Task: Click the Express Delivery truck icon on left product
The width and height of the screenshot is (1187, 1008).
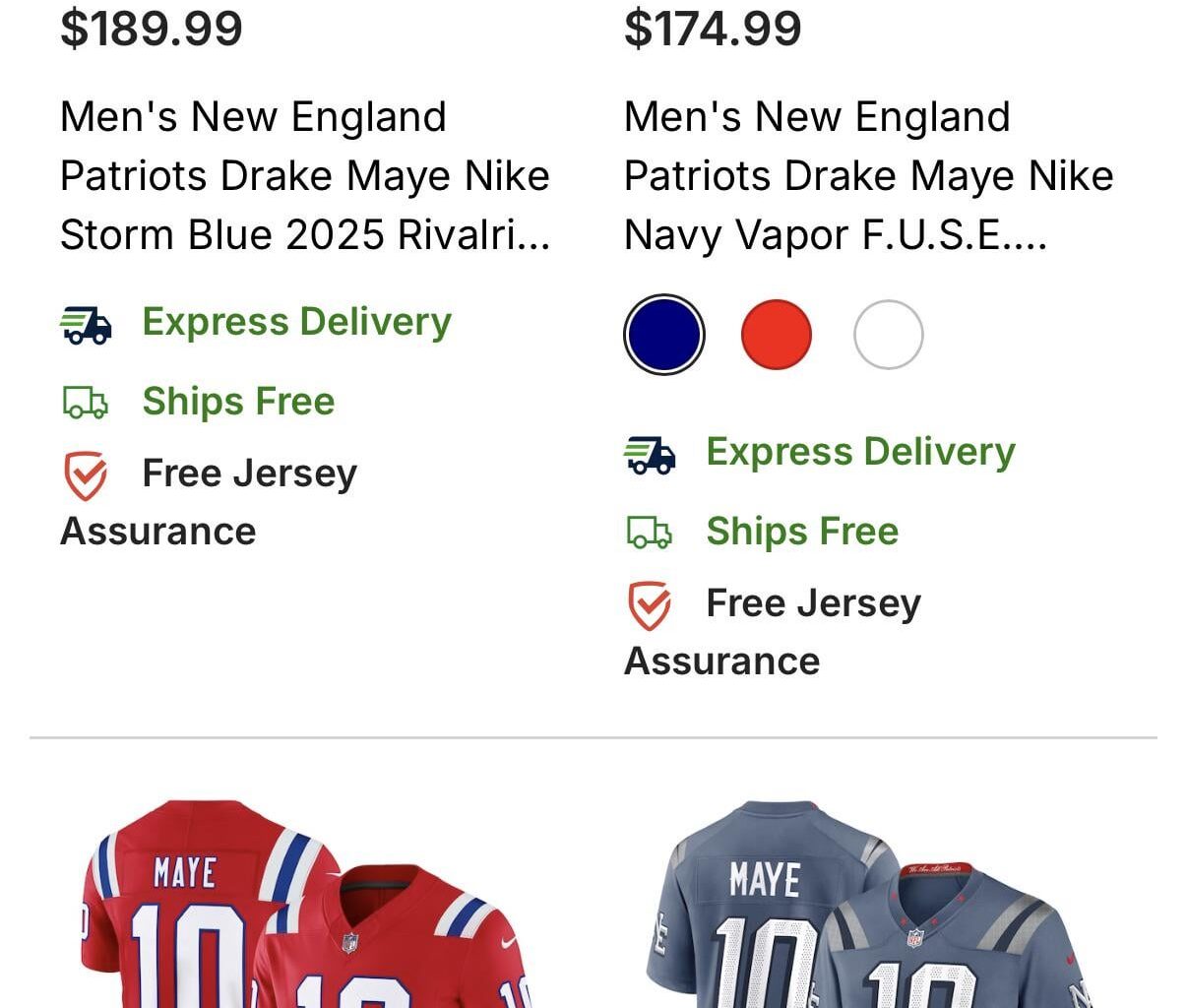Action: tap(87, 323)
